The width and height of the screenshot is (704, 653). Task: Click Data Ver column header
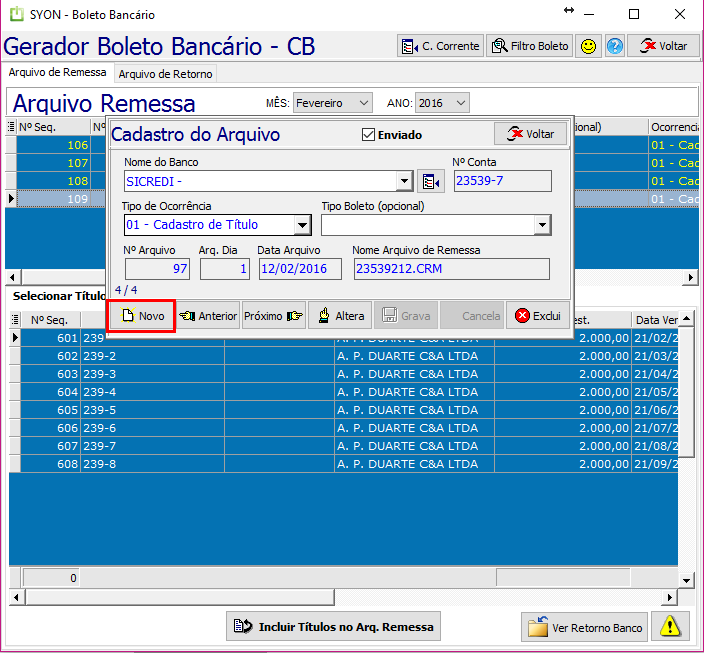[x=655, y=320]
